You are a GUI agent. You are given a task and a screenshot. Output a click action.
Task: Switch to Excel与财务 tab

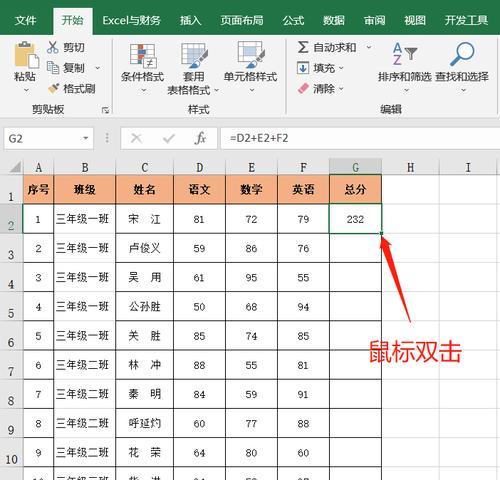click(131, 21)
